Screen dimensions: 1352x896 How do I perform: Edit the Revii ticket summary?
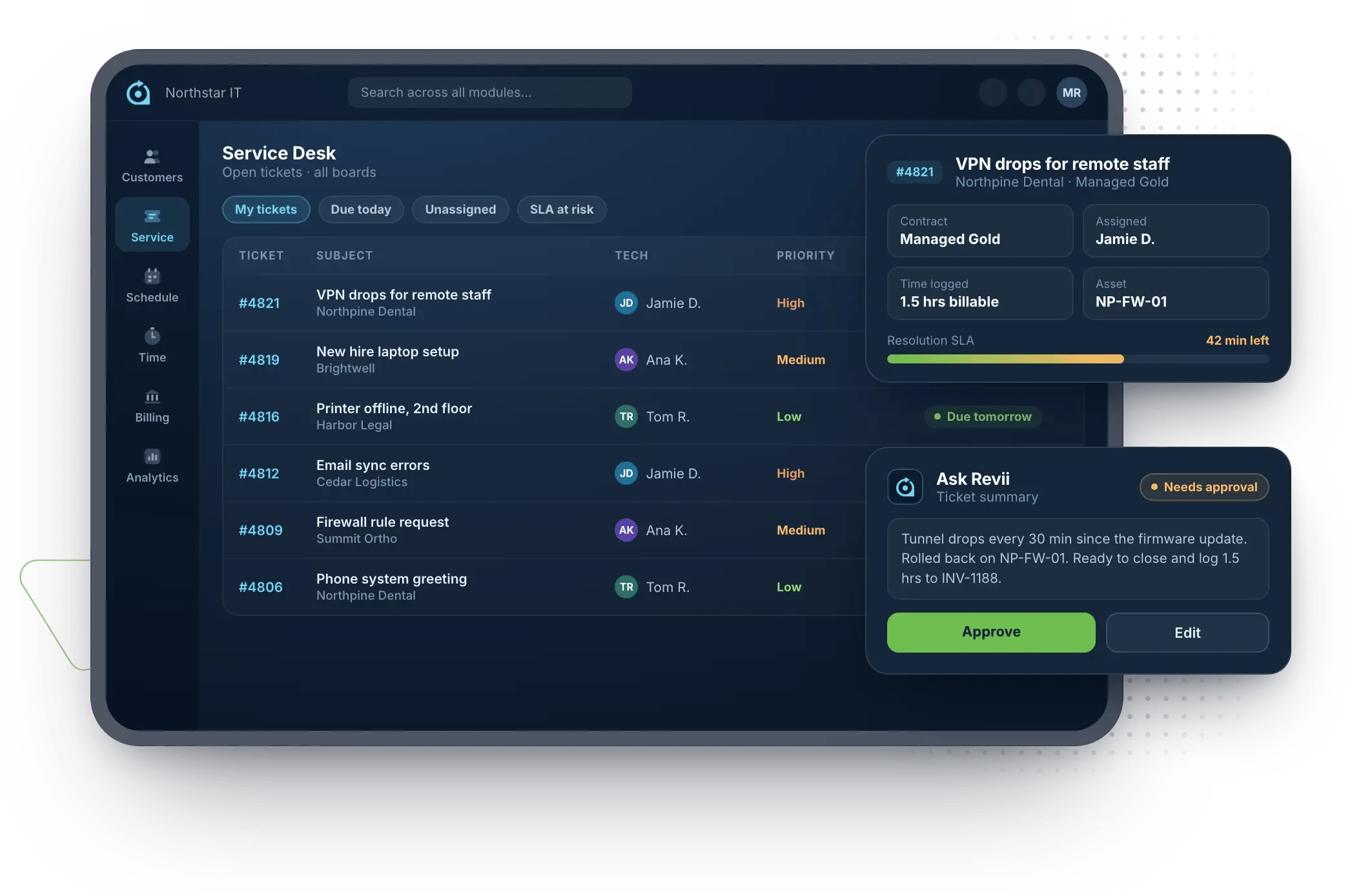point(1187,633)
